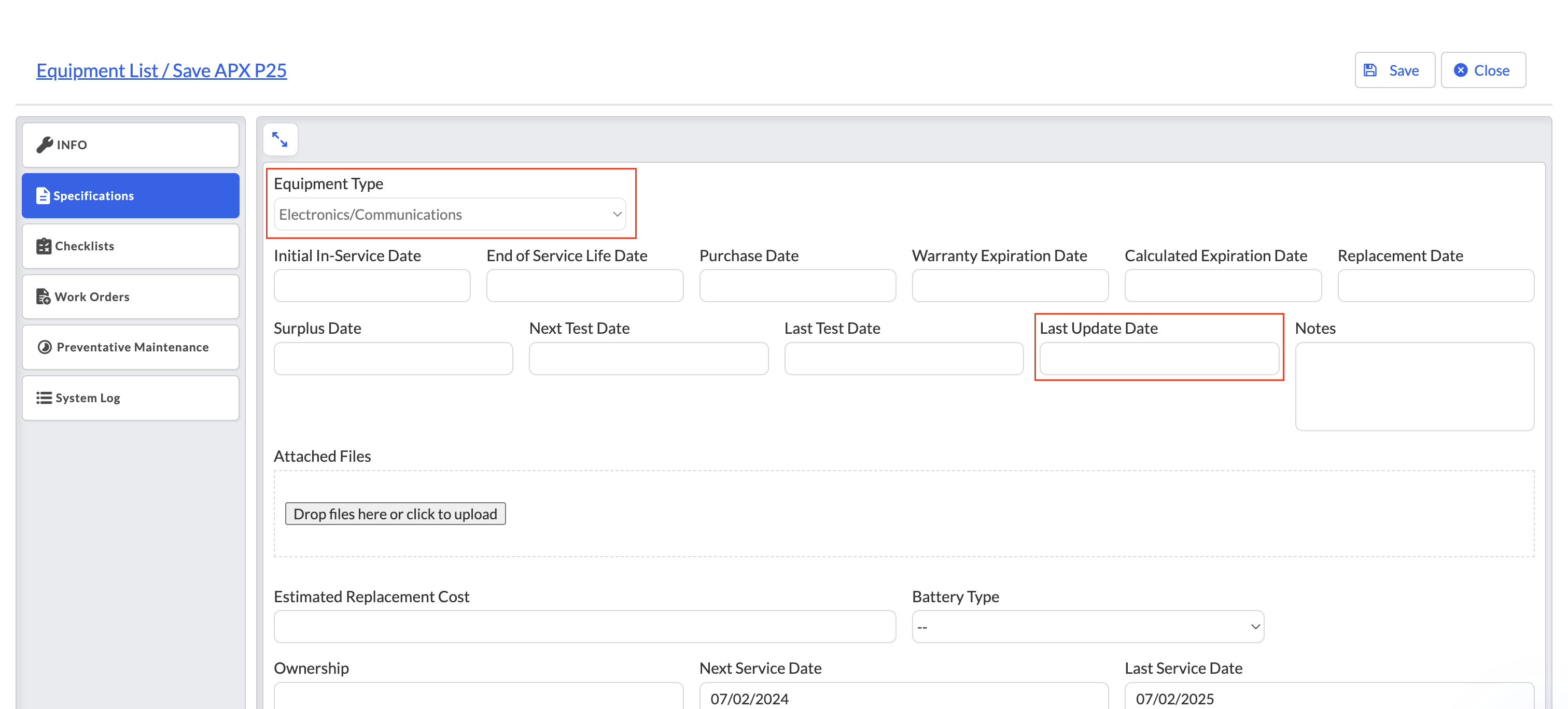Open the Equipment List / Save APX P25 link

(x=161, y=70)
